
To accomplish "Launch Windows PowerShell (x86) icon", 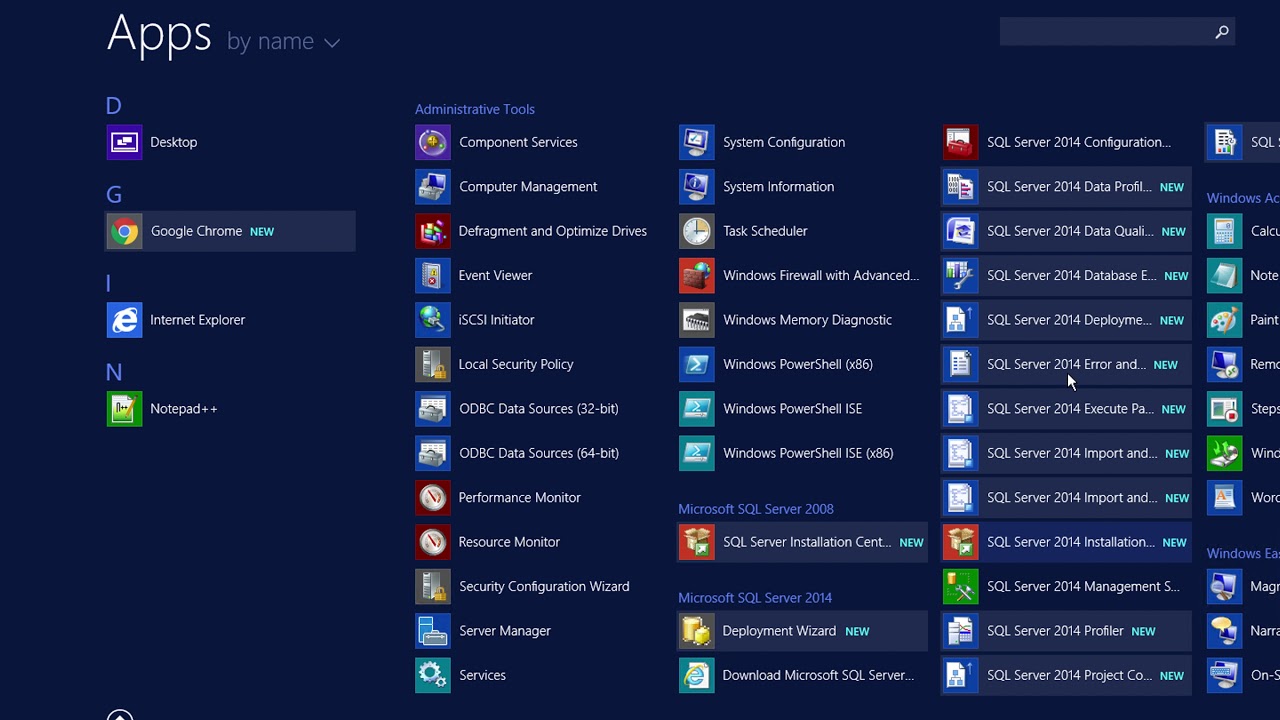I will (697, 364).
